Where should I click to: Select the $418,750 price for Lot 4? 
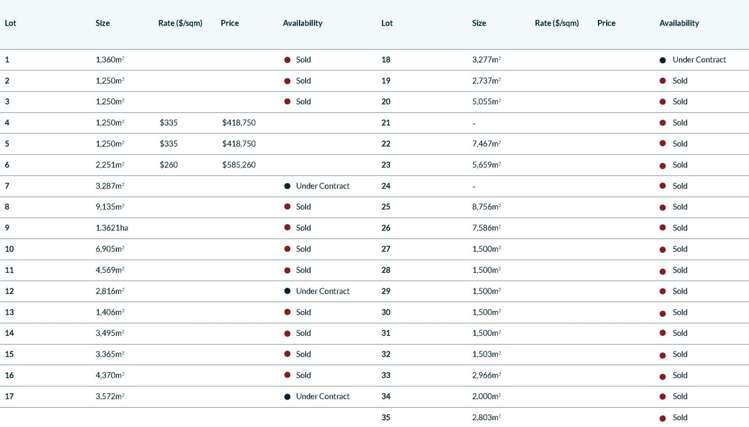click(x=239, y=123)
